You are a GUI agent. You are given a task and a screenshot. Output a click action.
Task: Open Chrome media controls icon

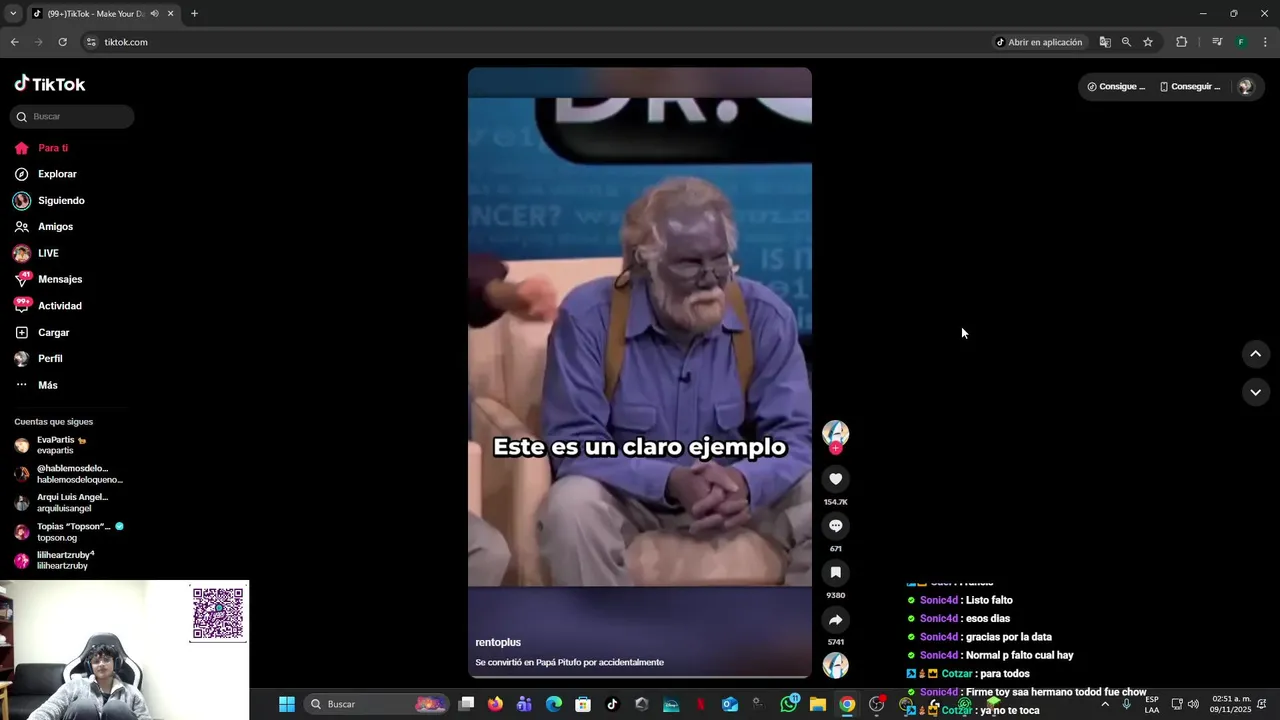[x=1217, y=42]
